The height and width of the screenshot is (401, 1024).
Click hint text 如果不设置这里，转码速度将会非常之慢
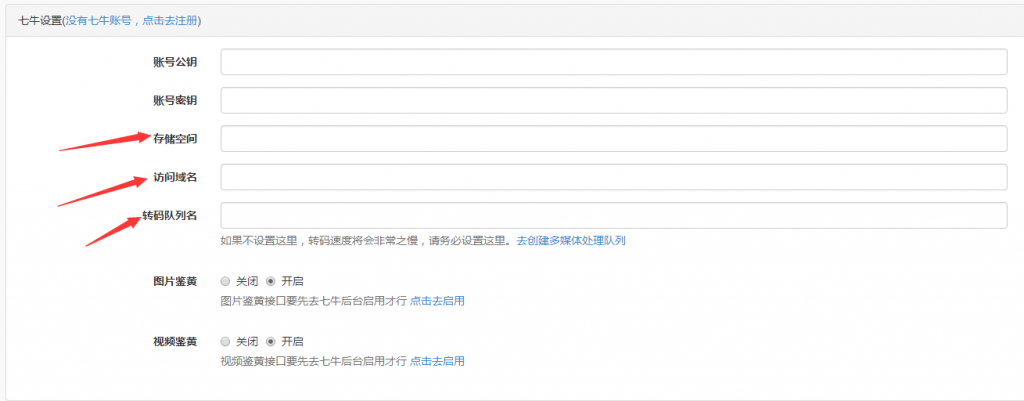click(x=322, y=240)
